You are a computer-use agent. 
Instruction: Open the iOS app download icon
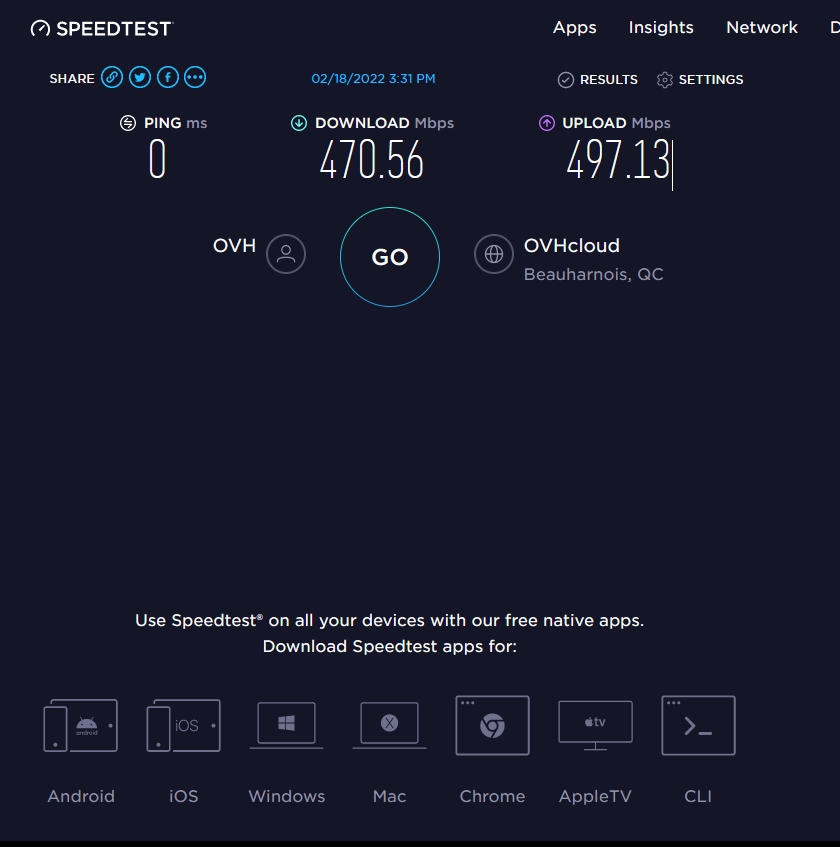(x=184, y=726)
